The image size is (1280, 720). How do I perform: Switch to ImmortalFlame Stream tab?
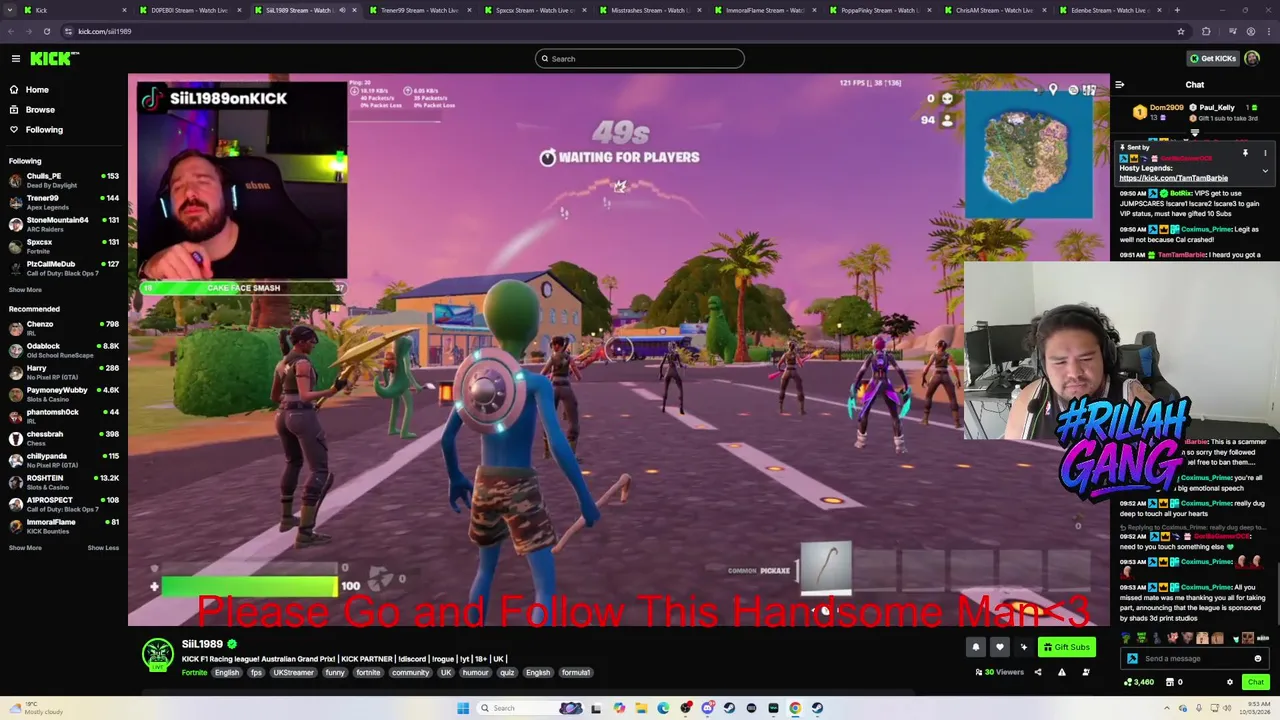click(x=763, y=10)
